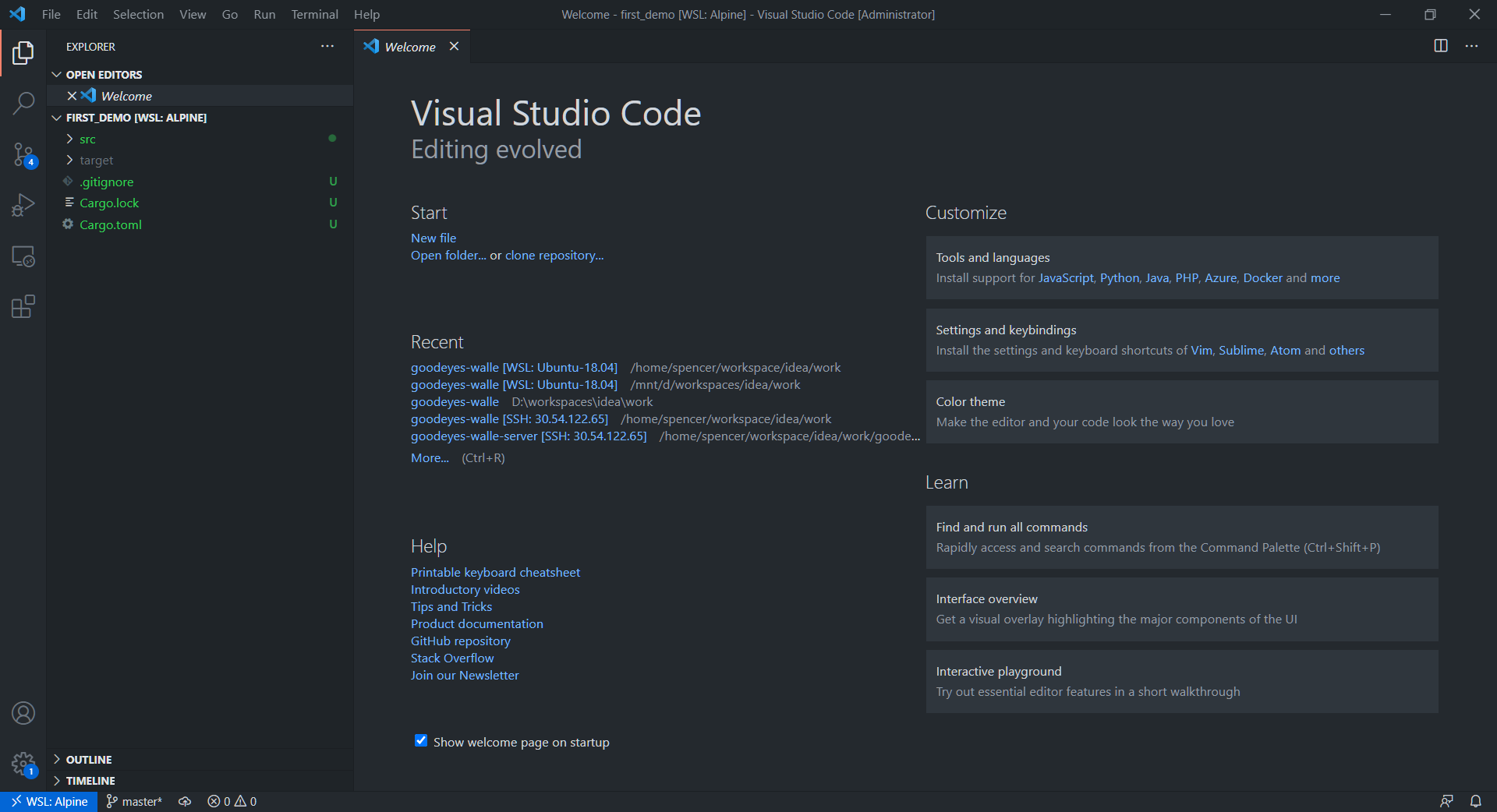Open editor More Actions ellipsis

pos(1471,46)
